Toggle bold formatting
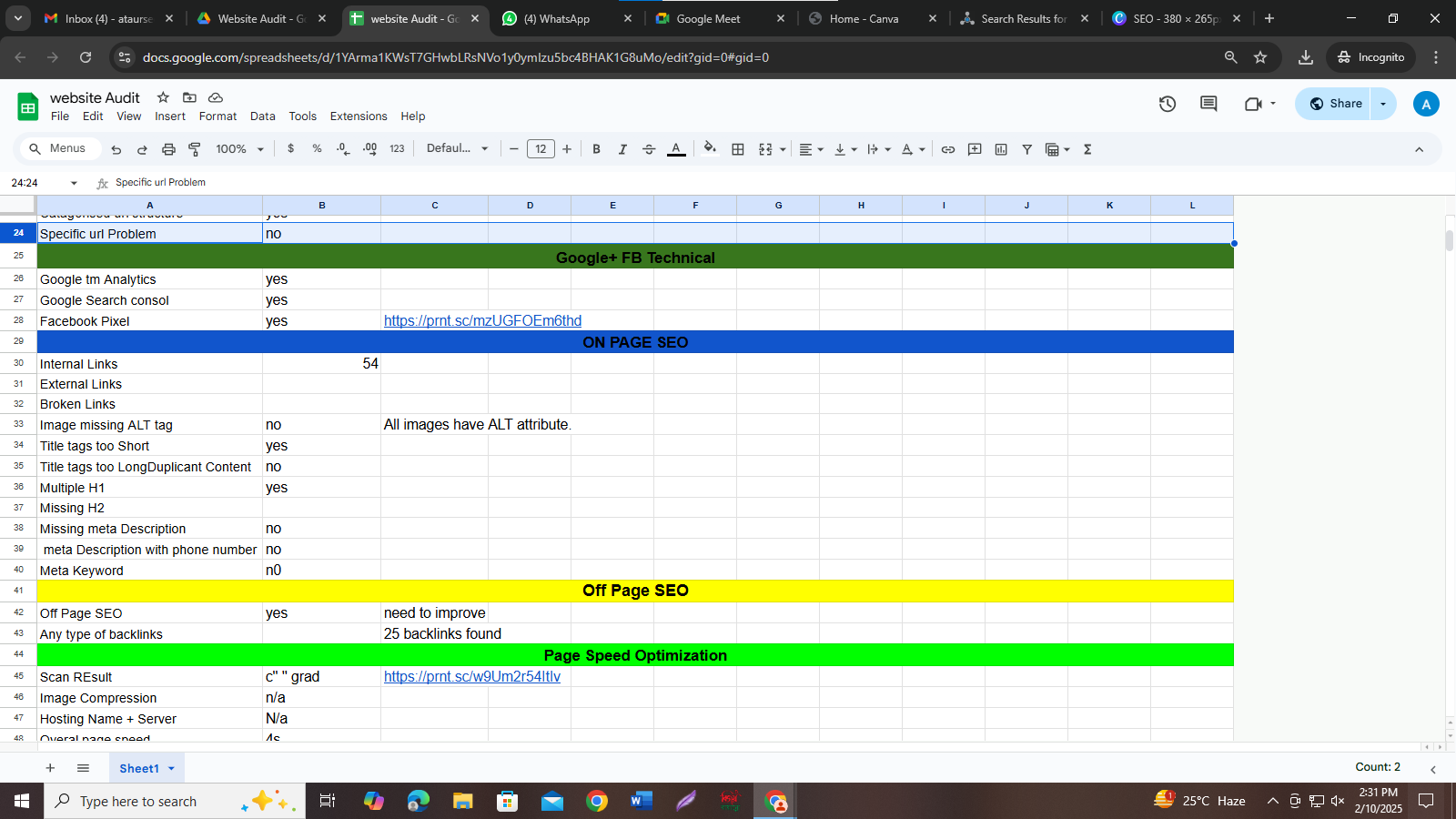1456x819 pixels. point(596,148)
